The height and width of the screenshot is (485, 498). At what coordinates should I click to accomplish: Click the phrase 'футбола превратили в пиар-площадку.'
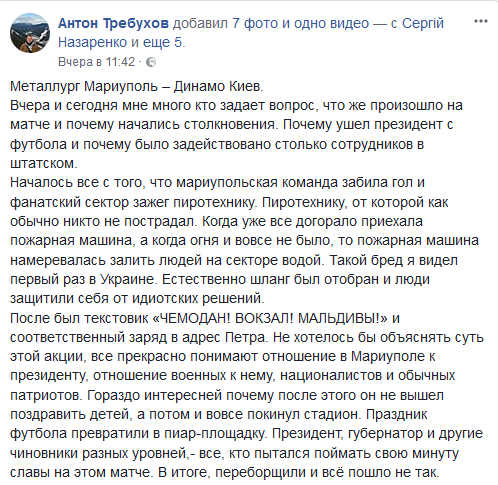[138, 433]
